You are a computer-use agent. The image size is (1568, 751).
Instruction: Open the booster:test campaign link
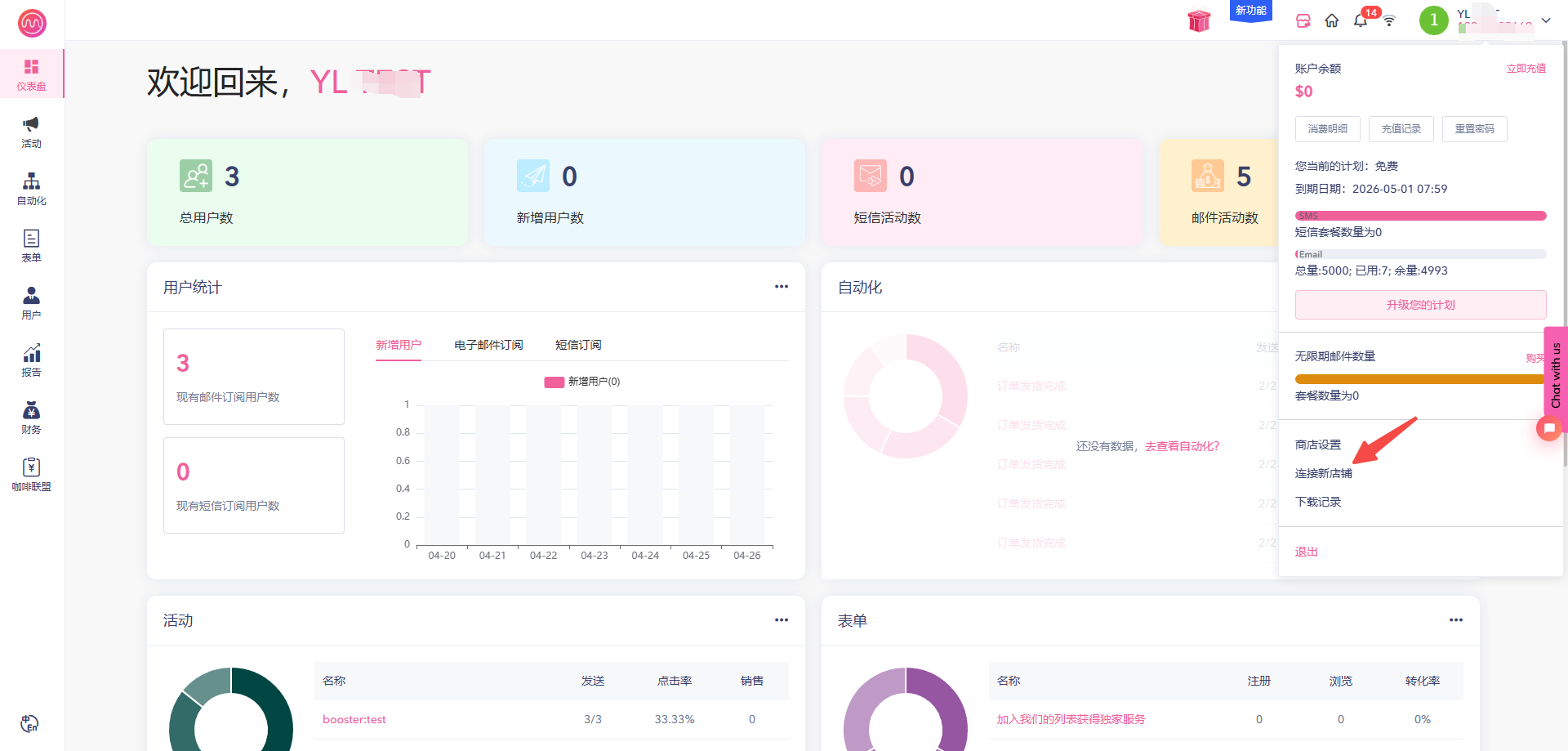pyautogui.click(x=354, y=719)
